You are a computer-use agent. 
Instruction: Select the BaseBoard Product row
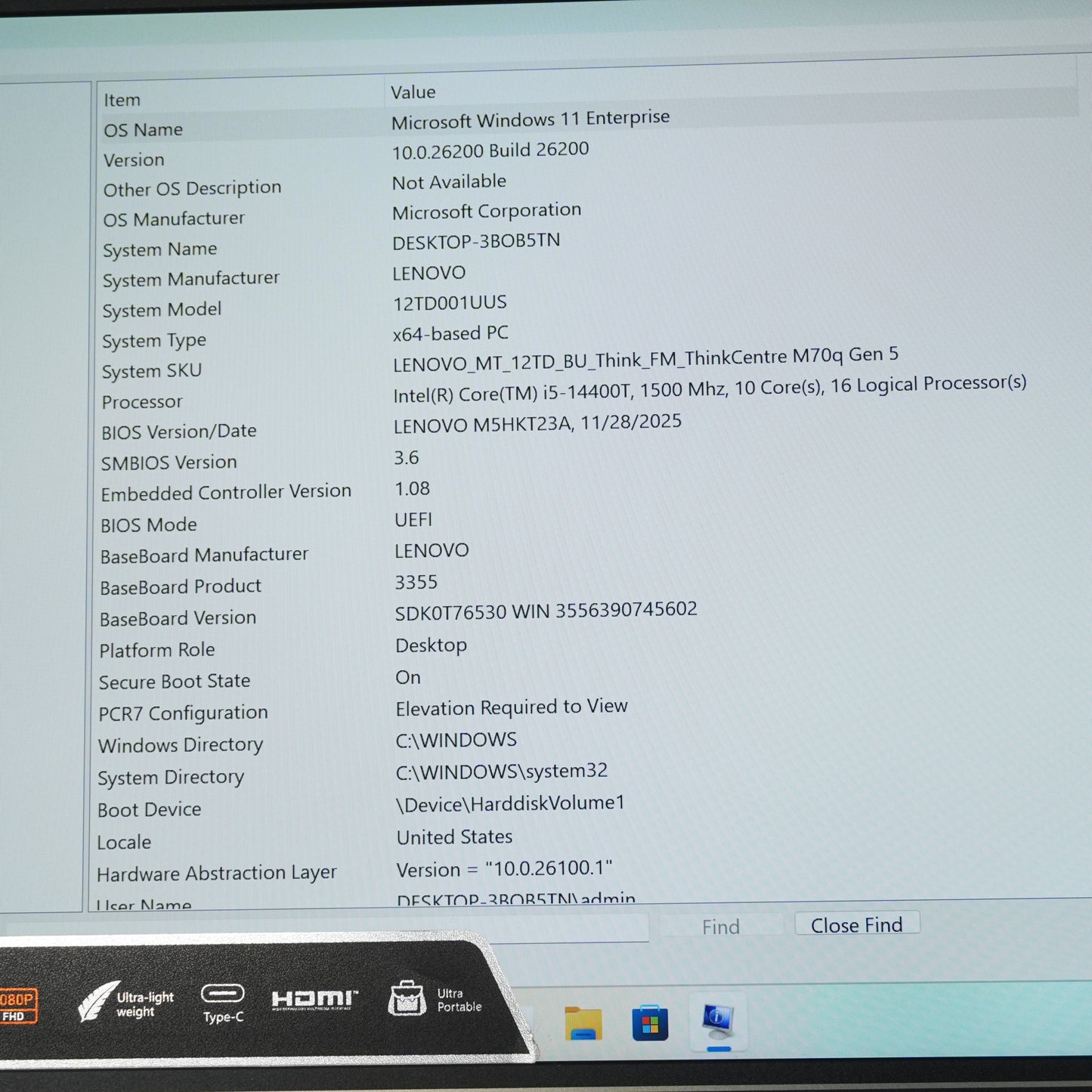(x=181, y=587)
